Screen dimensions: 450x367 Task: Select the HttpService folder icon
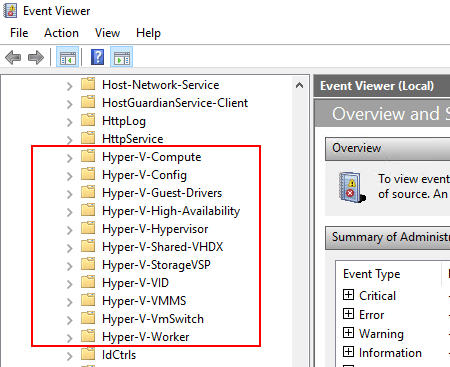point(88,138)
